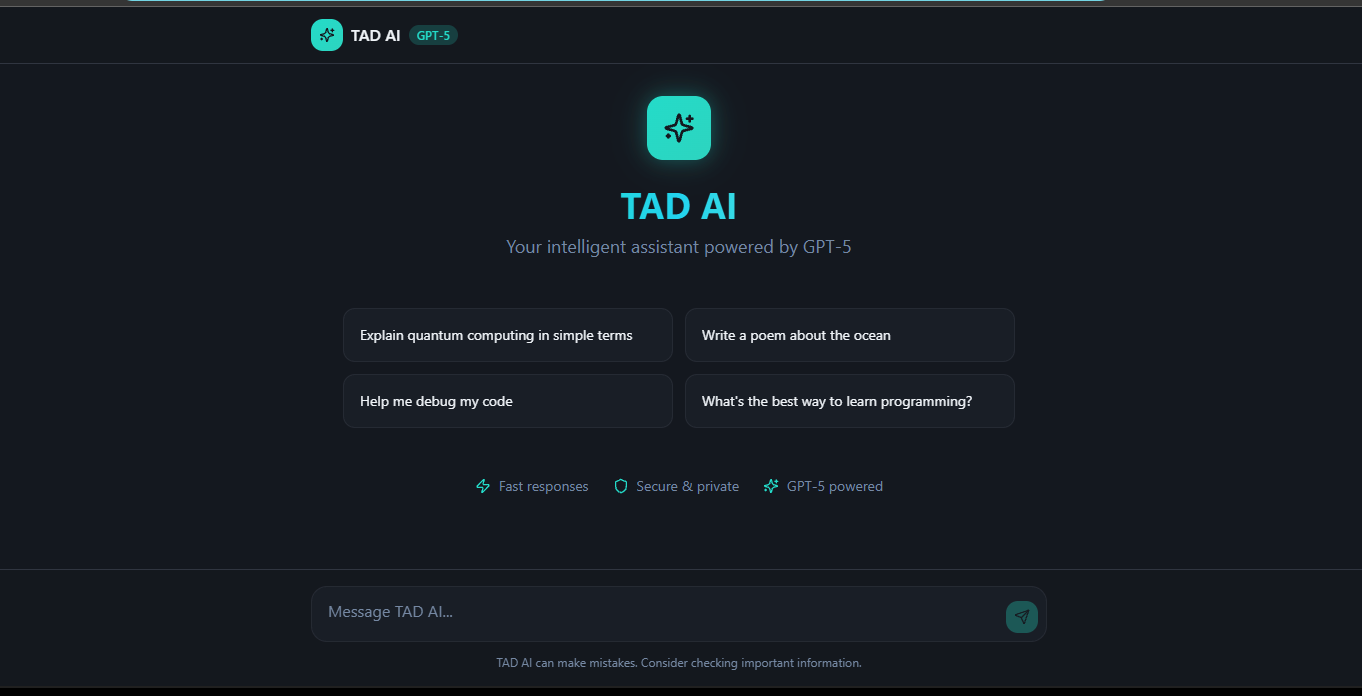
Task: Click the 'GPT-5 powered' label
Action: [x=835, y=486]
